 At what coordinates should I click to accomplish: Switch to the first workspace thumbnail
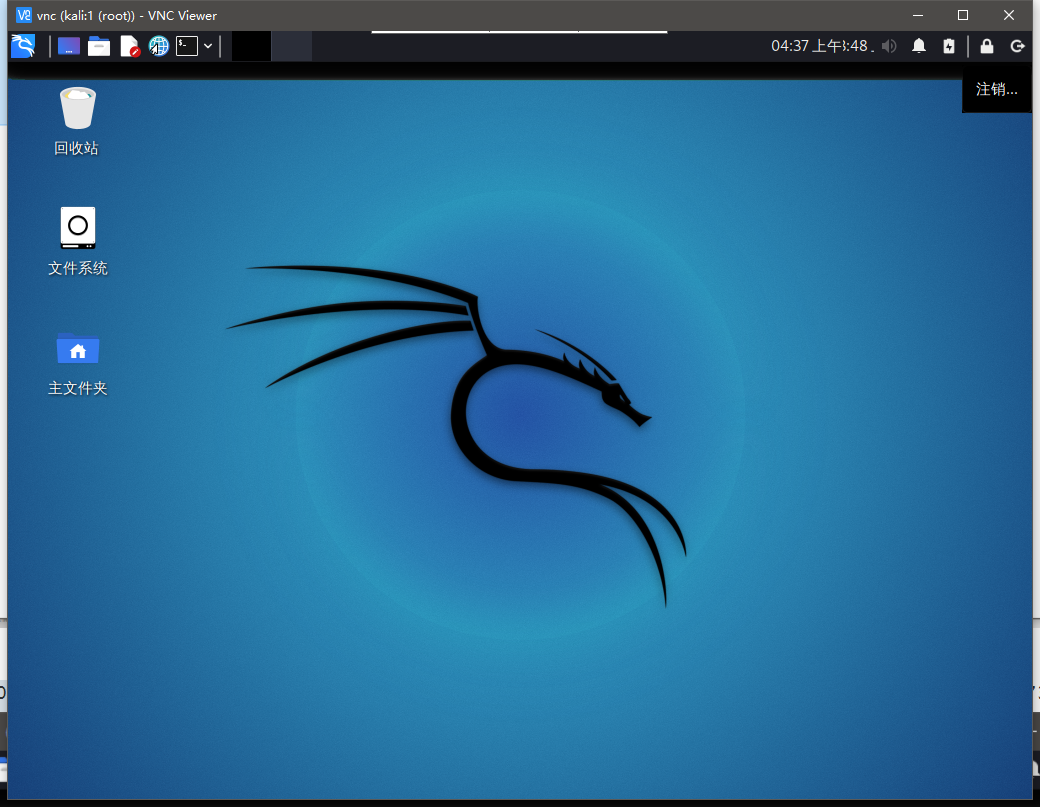(x=251, y=46)
